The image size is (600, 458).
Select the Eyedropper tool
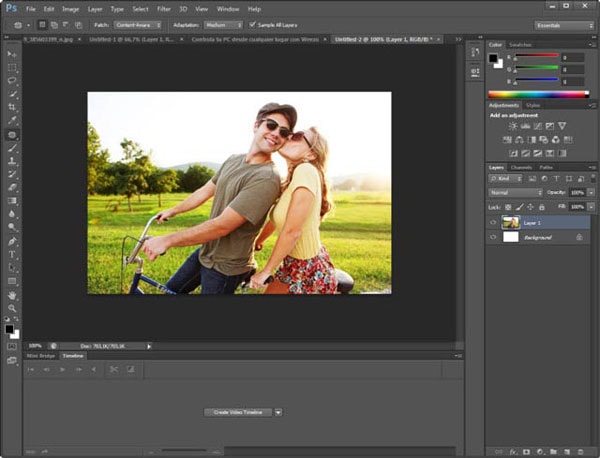tap(12, 120)
